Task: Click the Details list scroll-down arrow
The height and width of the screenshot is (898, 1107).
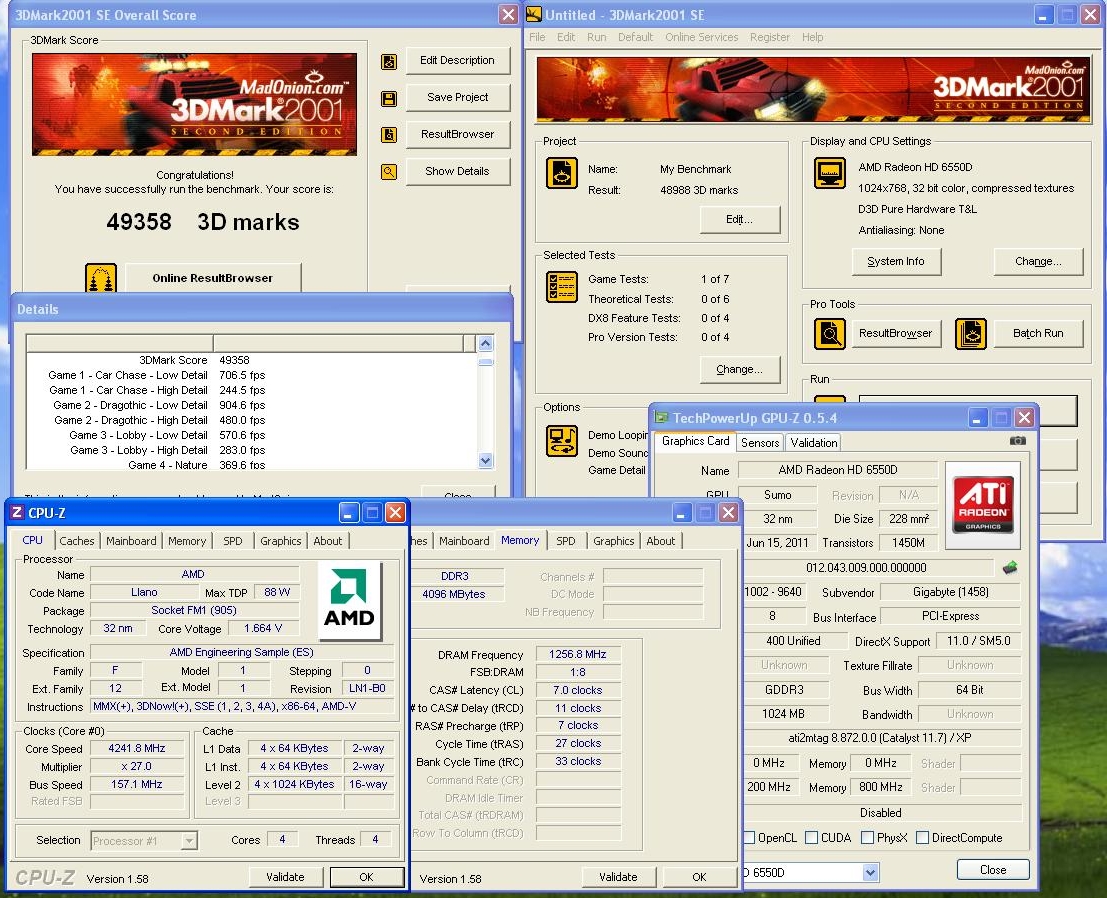Action: (486, 461)
